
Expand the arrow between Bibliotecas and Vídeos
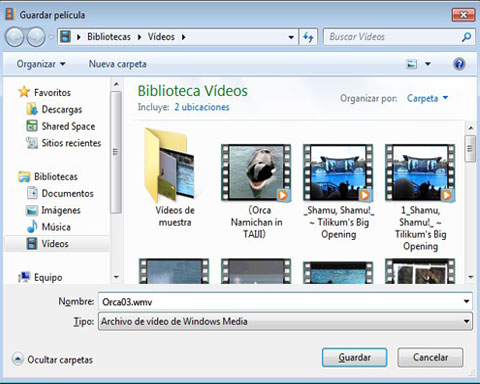[x=139, y=37]
